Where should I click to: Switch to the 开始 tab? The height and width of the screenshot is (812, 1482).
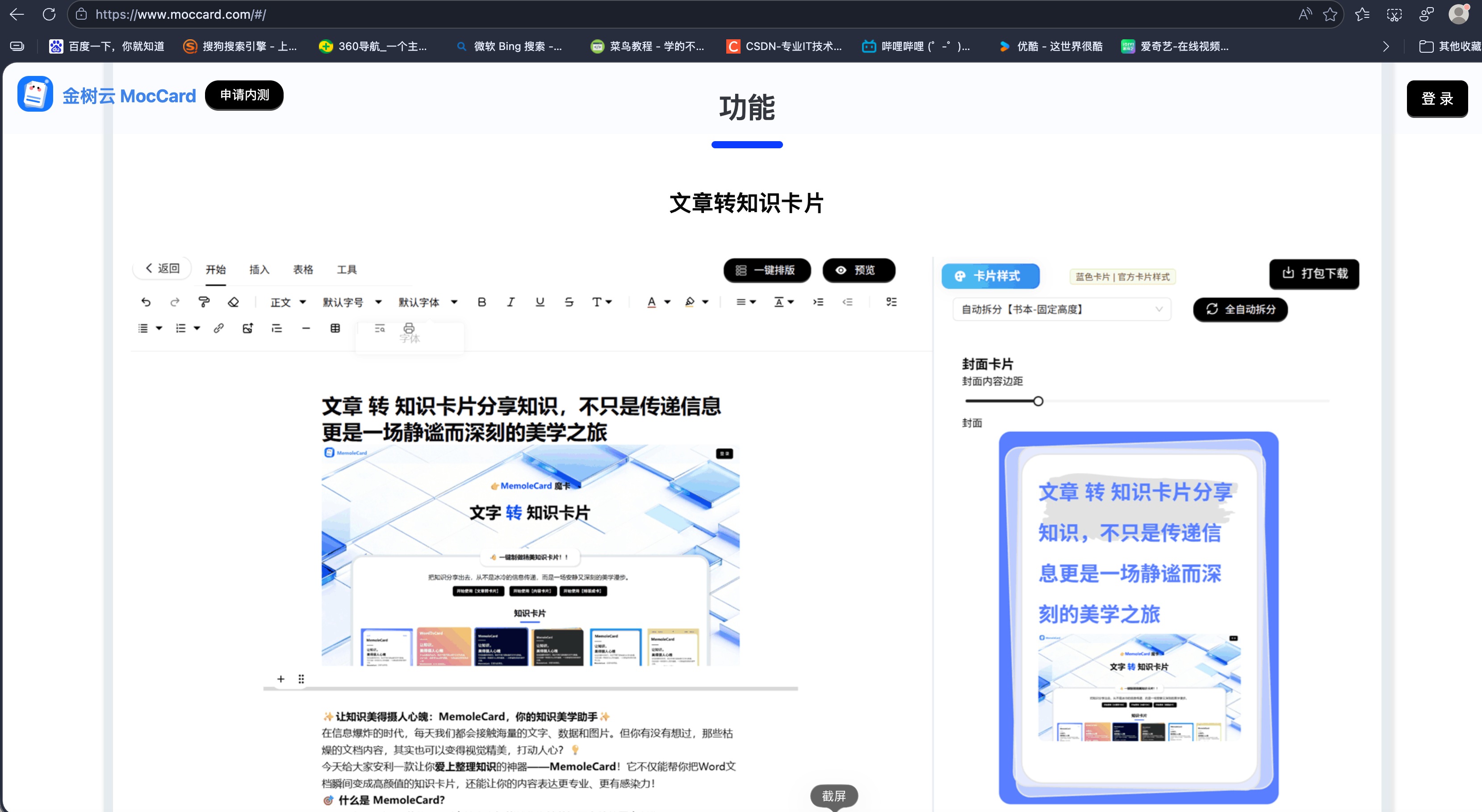[216, 269]
